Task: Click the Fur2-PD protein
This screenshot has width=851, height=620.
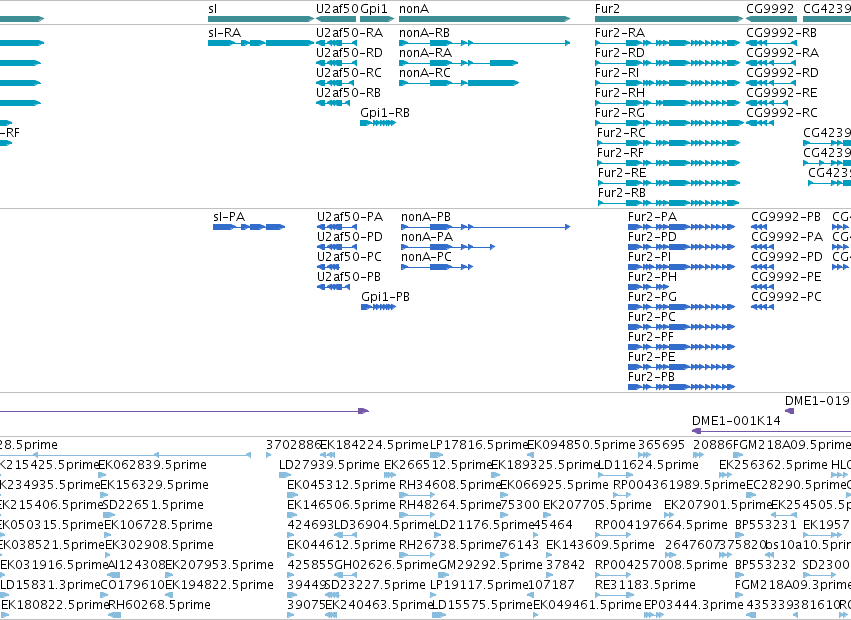Action: [x=652, y=237]
